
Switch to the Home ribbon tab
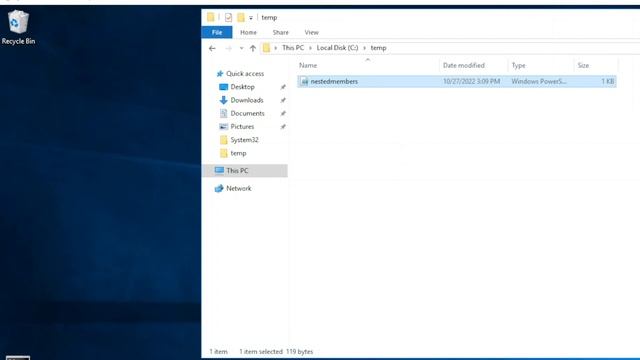click(x=248, y=32)
